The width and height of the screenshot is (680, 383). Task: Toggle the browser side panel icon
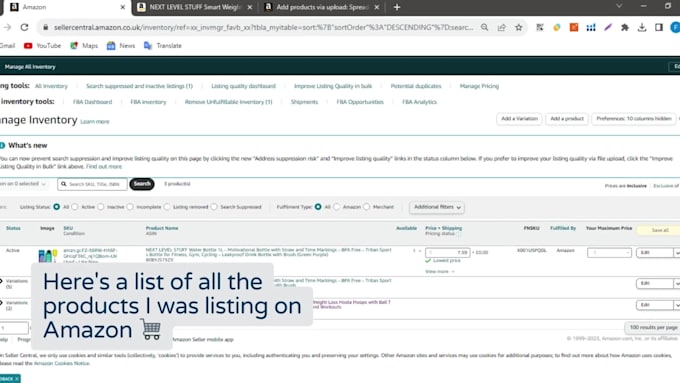pos(659,27)
